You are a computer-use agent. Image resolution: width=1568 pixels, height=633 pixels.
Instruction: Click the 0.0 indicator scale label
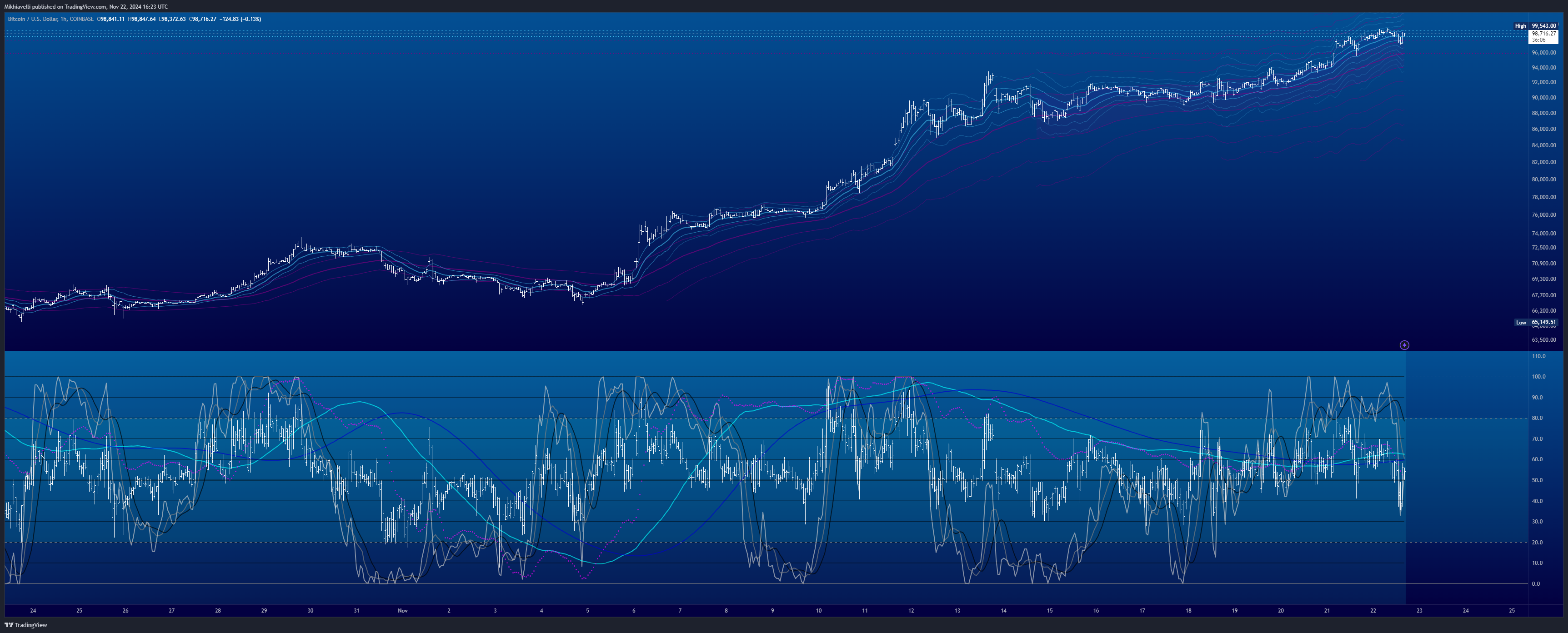[1536, 584]
